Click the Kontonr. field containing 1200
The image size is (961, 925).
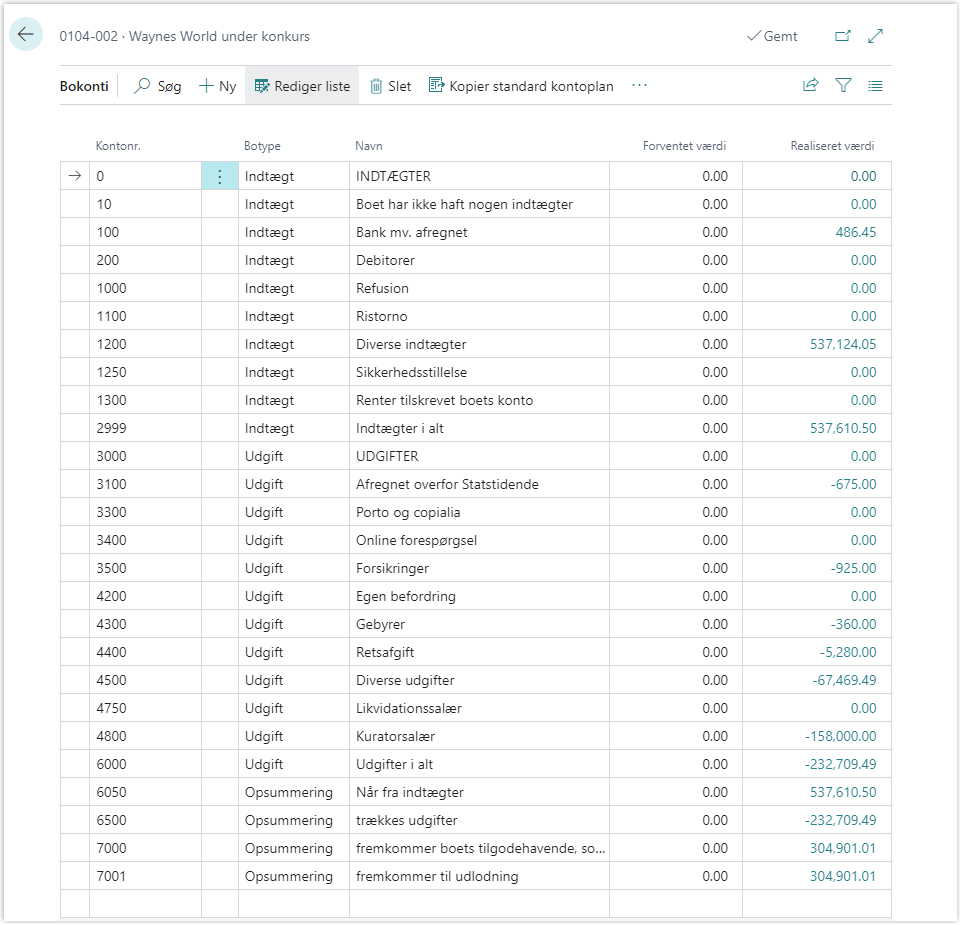[145, 344]
